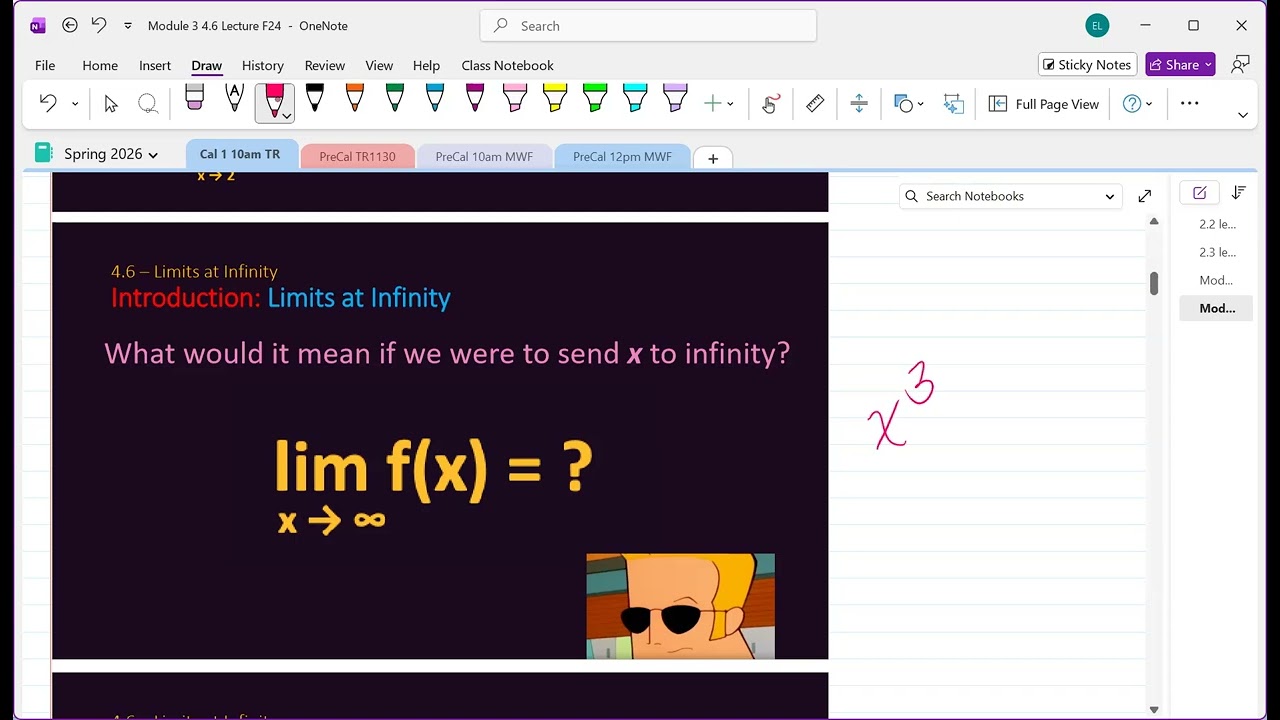Choose the Lasso Select tool

[x=148, y=103]
